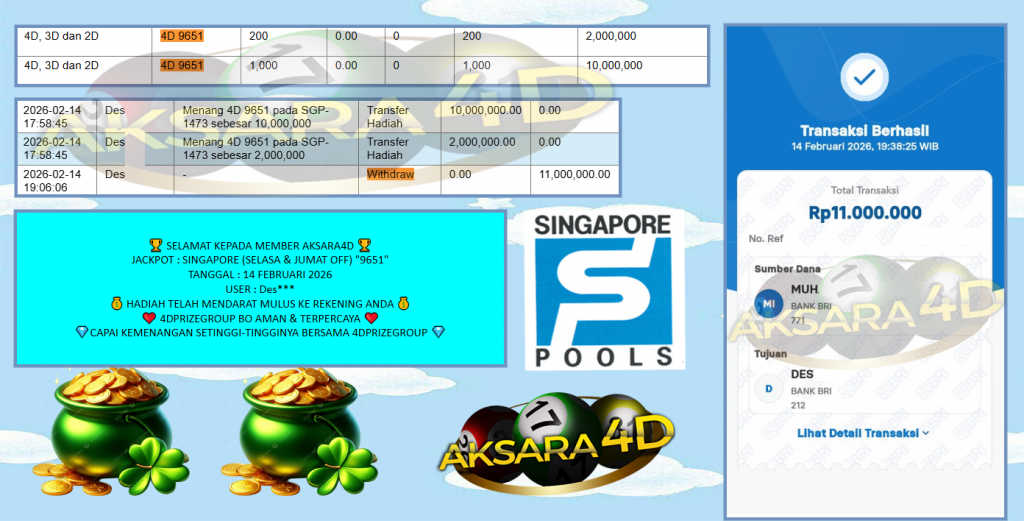Click highlighted 4D 9651 in the 2,000,000 row
This screenshot has height=521, width=1024.
pos(182,37)
